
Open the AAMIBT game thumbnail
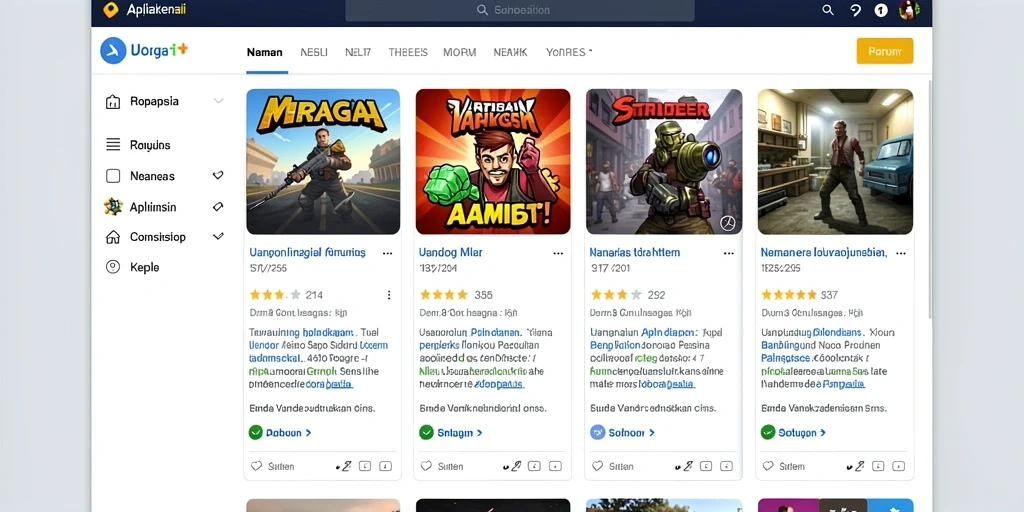tap(493, 162)
